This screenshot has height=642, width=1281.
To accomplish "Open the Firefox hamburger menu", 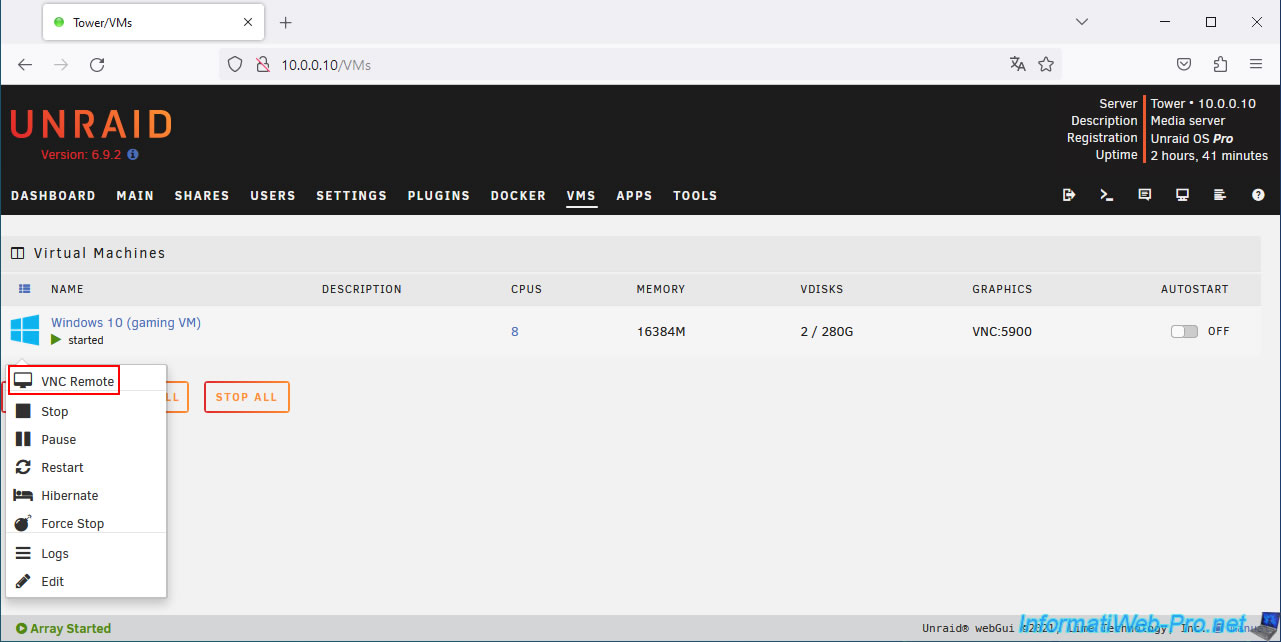I will [1256, 64].
